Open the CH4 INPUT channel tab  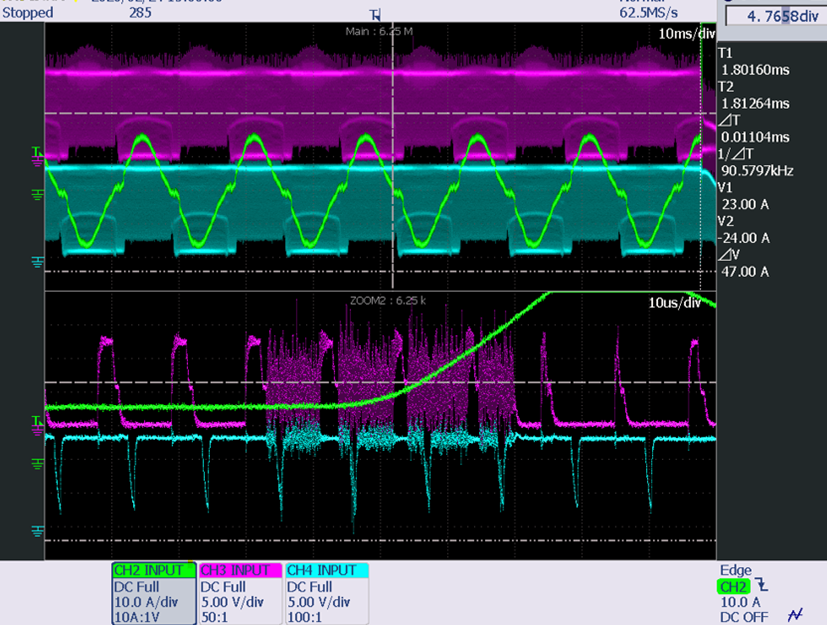coord(327,571)
